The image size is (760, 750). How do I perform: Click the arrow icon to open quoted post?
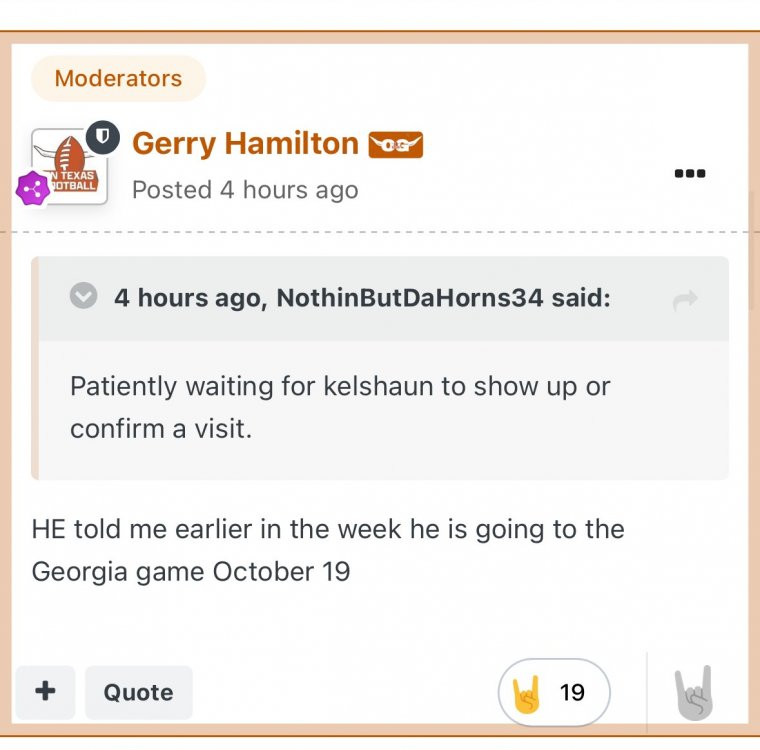click(x=685, y=300)
